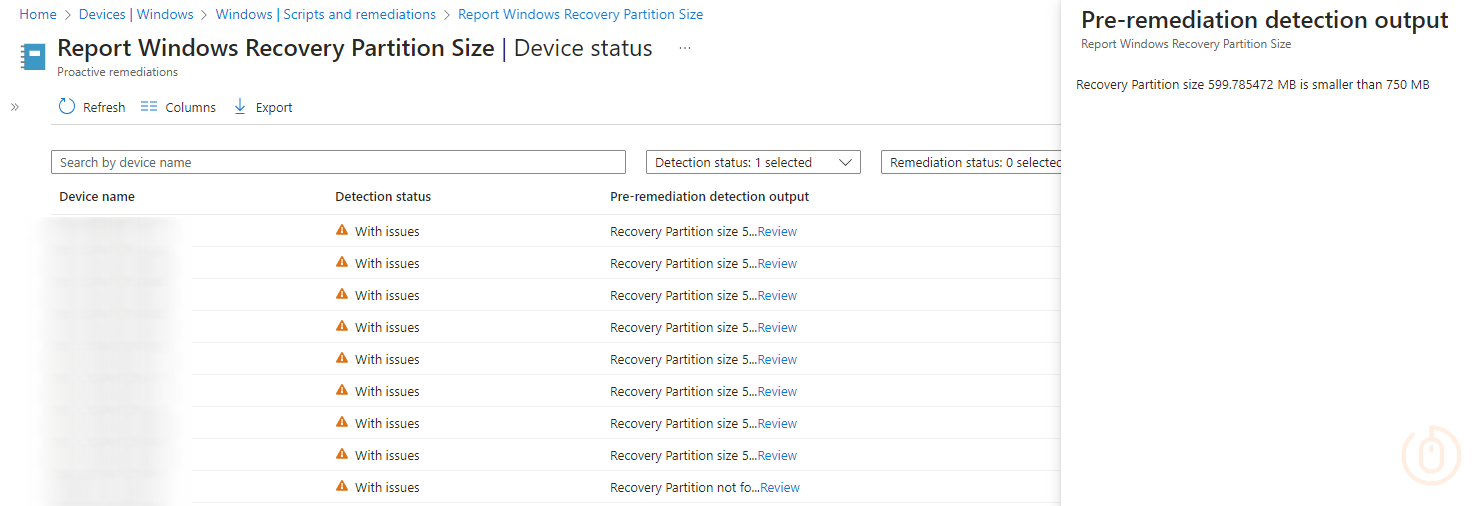This screenshot has width=1482, height=506.
Task: Sort by Detection status column header
Action: [383, 196]
